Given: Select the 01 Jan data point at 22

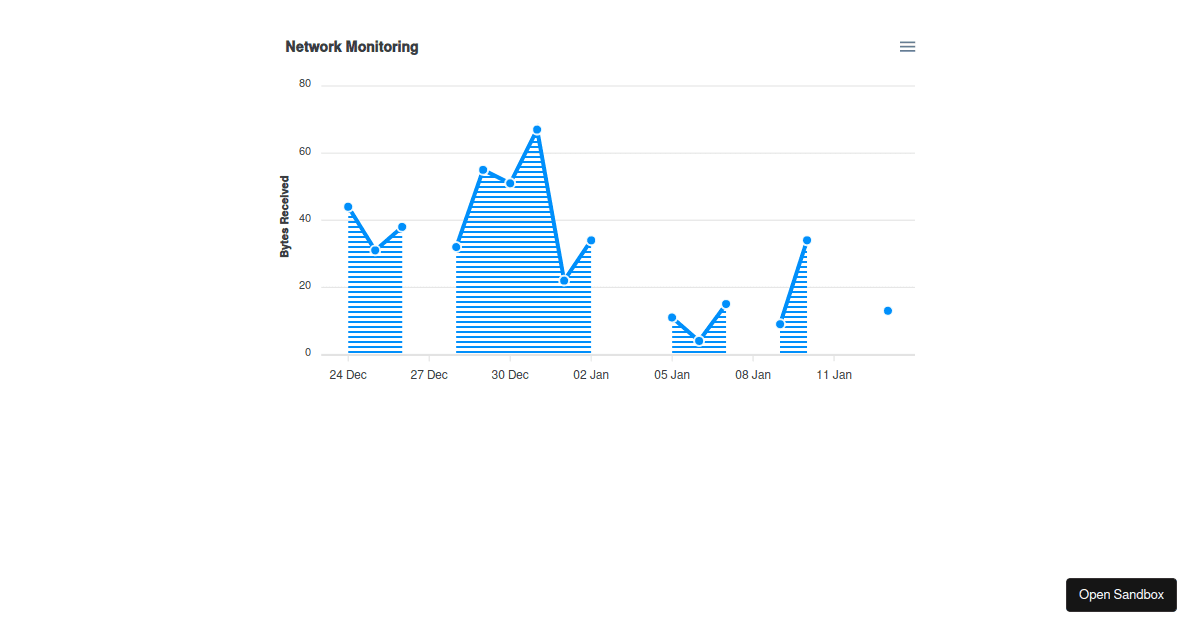Looking at the screenshot, I should click(x=564, y=281).
